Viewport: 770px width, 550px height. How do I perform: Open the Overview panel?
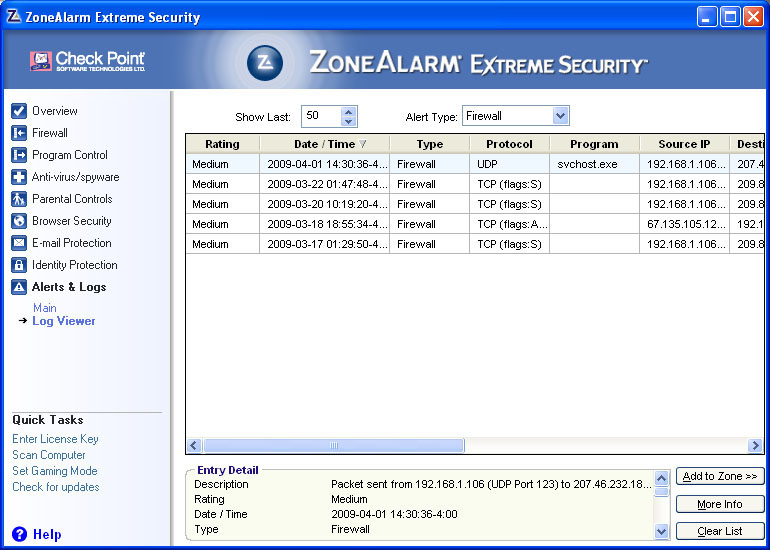(55, 111)
